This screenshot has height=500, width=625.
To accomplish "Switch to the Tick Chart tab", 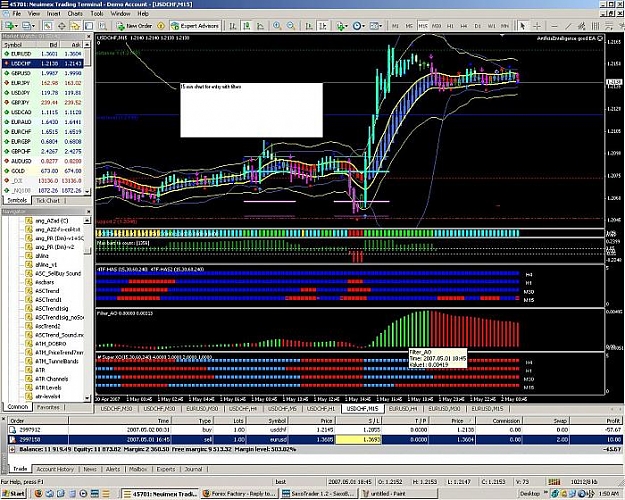I will tap(48, 201).
